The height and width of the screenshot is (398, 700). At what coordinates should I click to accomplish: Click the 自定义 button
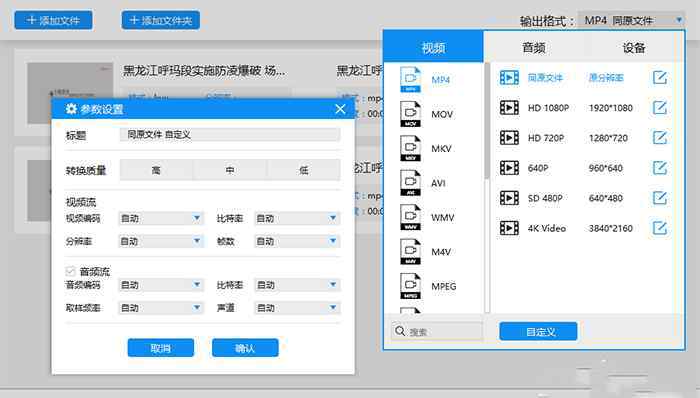pos(538,332)
